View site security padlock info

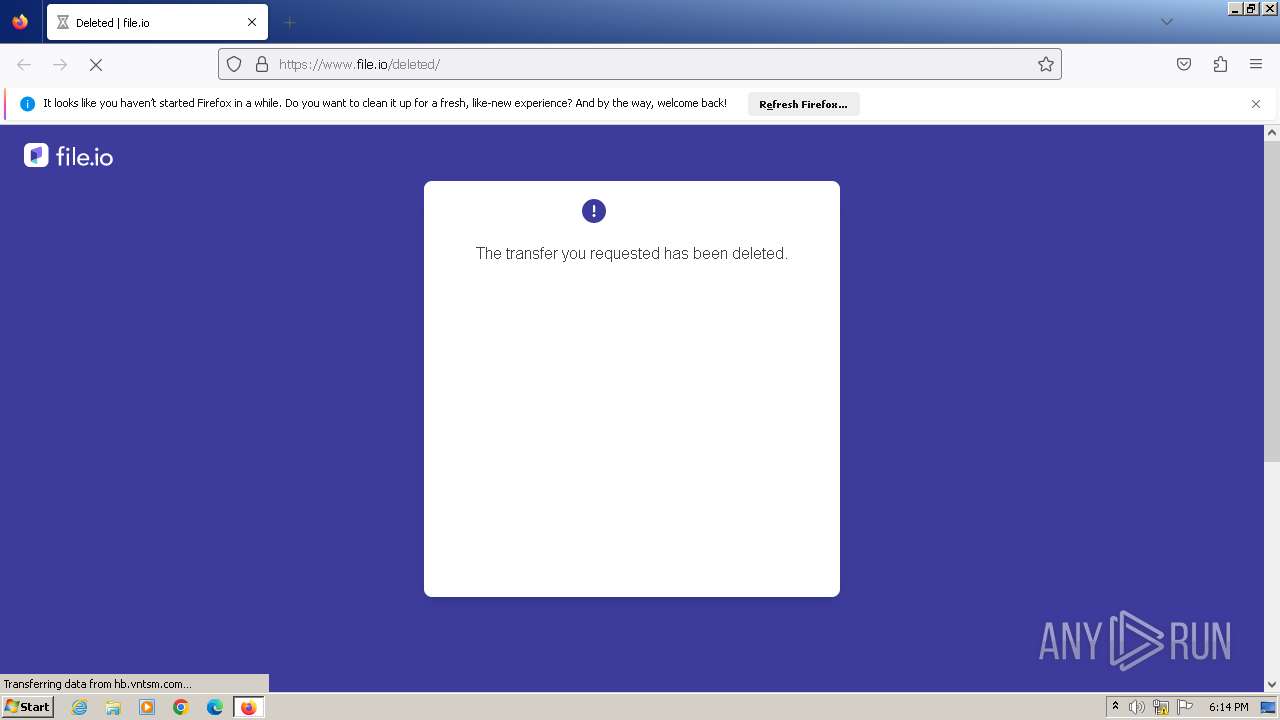[262, 64]
